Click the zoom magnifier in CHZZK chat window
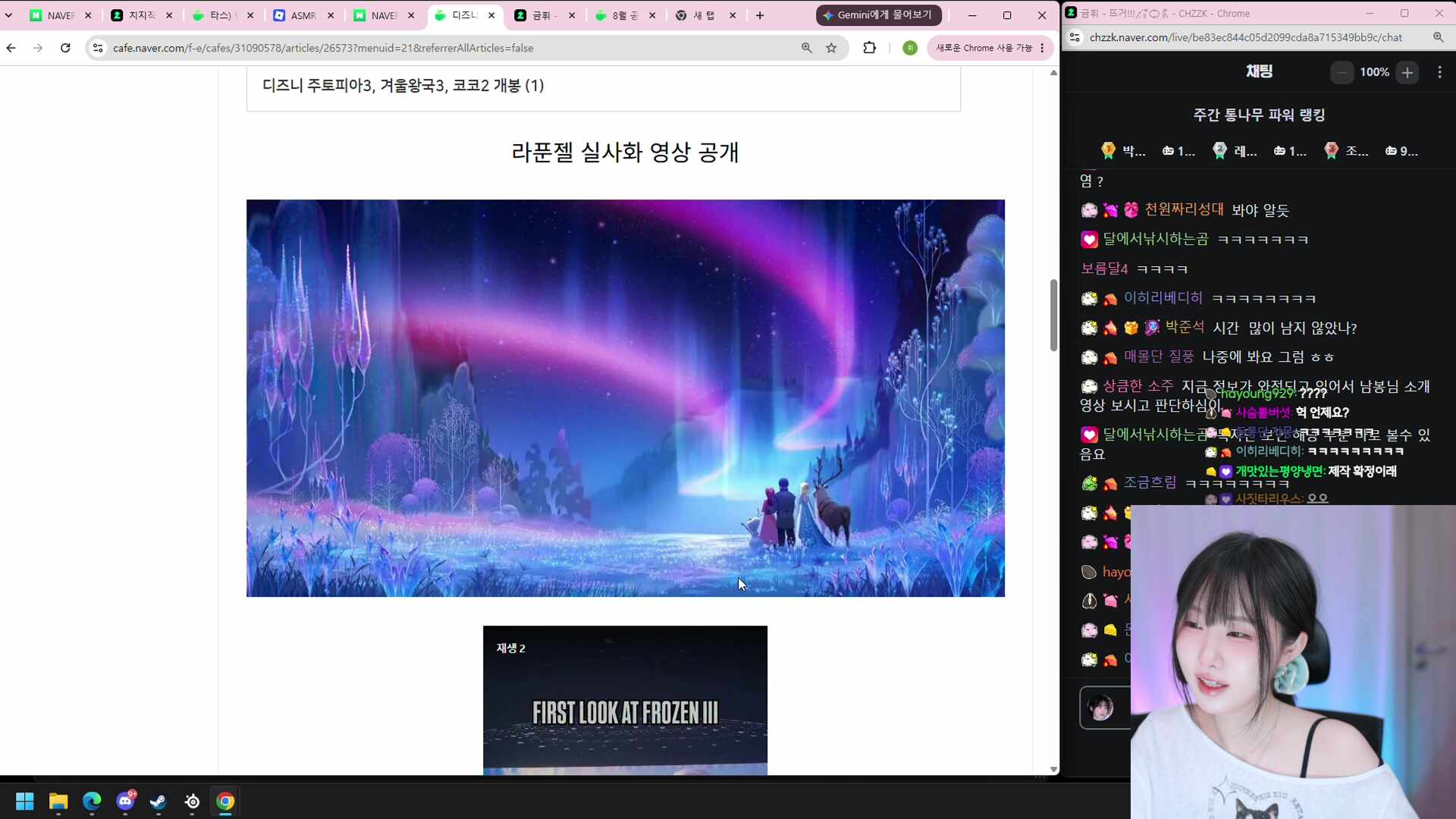 coord(1438,37)
